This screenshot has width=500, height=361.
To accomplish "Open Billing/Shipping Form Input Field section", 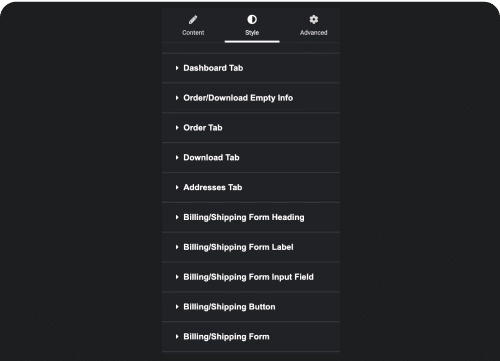I will click(x=251, y=277).
